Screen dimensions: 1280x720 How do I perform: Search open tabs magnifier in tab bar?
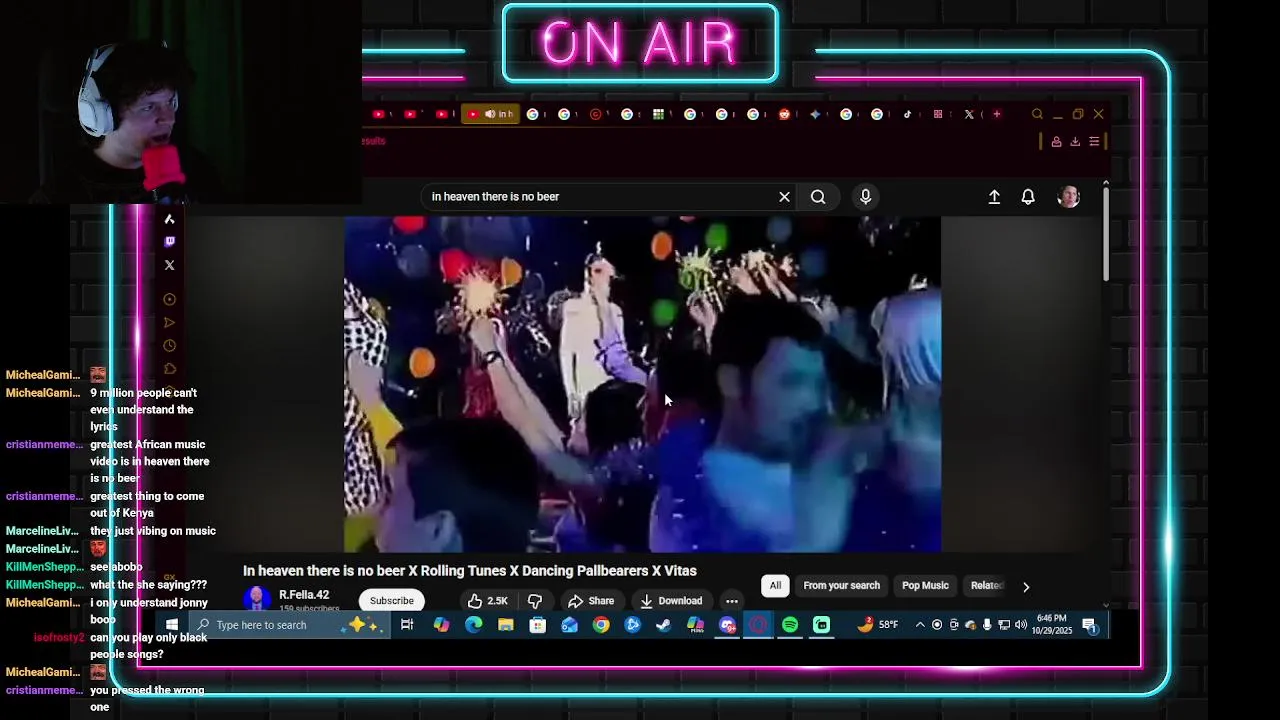pyautogui.click(x=1037, y=114)
